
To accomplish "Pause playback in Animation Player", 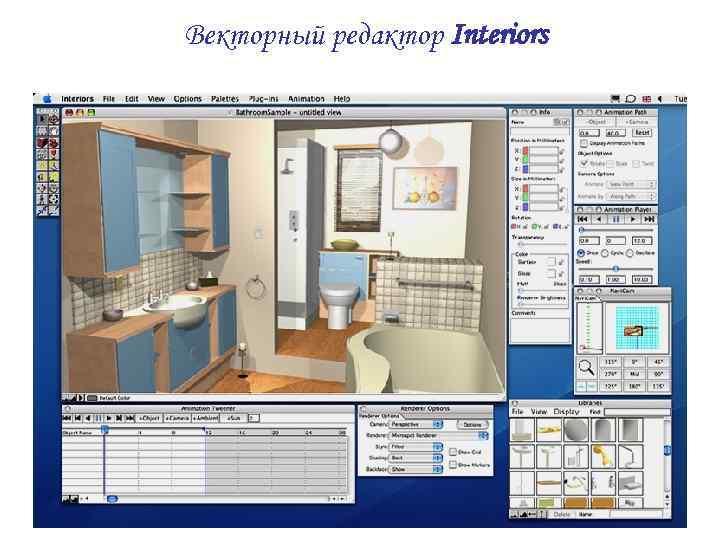I will [616, 219].
